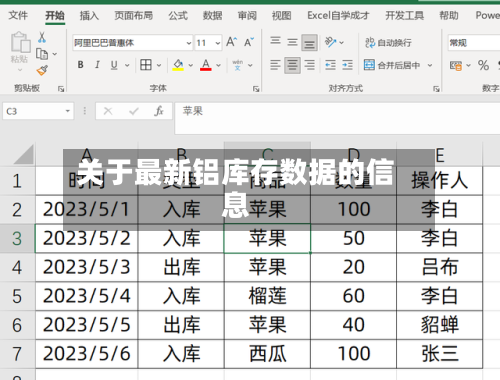Open the 剪贴板 dialog launcher
This screenshot has height=380, width=500.
(x=61, y=89)
